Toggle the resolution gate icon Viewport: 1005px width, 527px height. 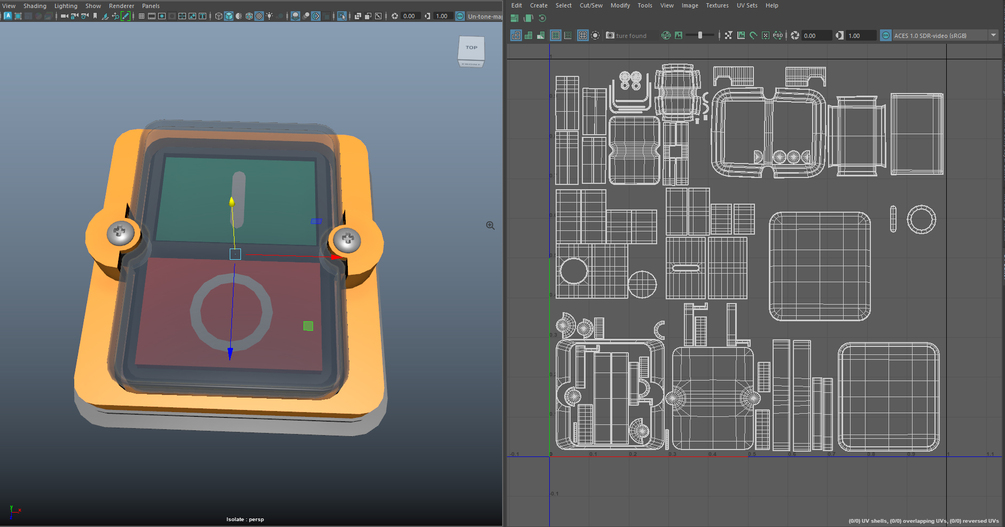pos(162,16)
